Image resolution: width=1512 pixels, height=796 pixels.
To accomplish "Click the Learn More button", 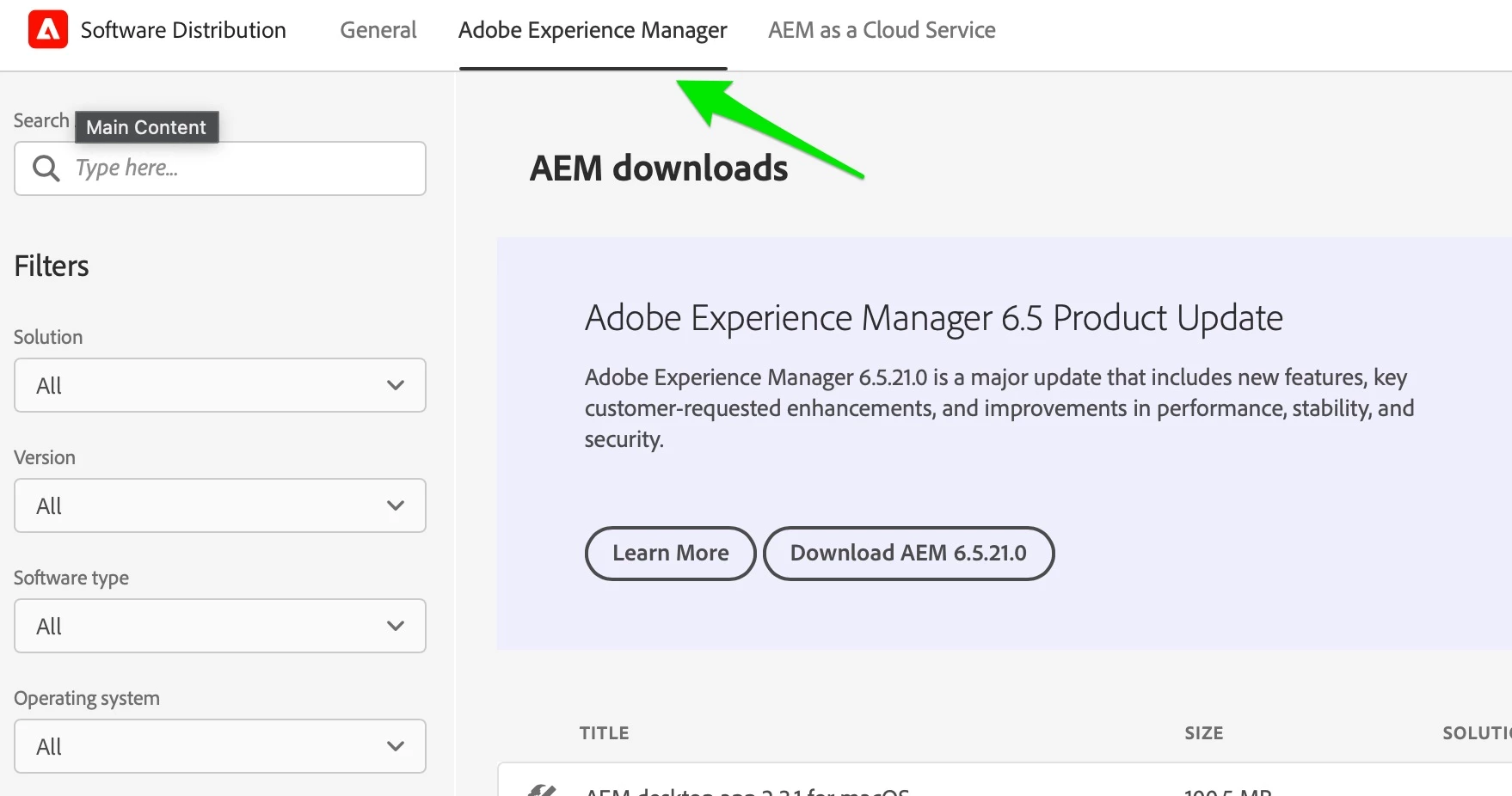I will [x=670, y=554].
